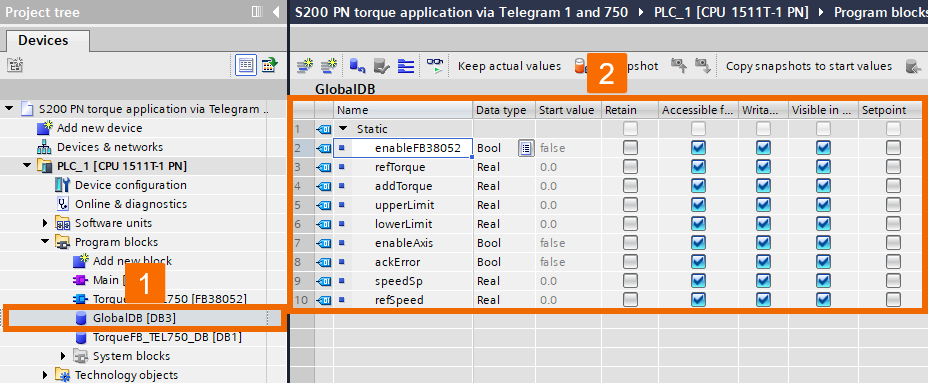The width and height of the screenshot is (928, 383).
Task: Collapse the Static section in the table
Action: click(343, 128)
